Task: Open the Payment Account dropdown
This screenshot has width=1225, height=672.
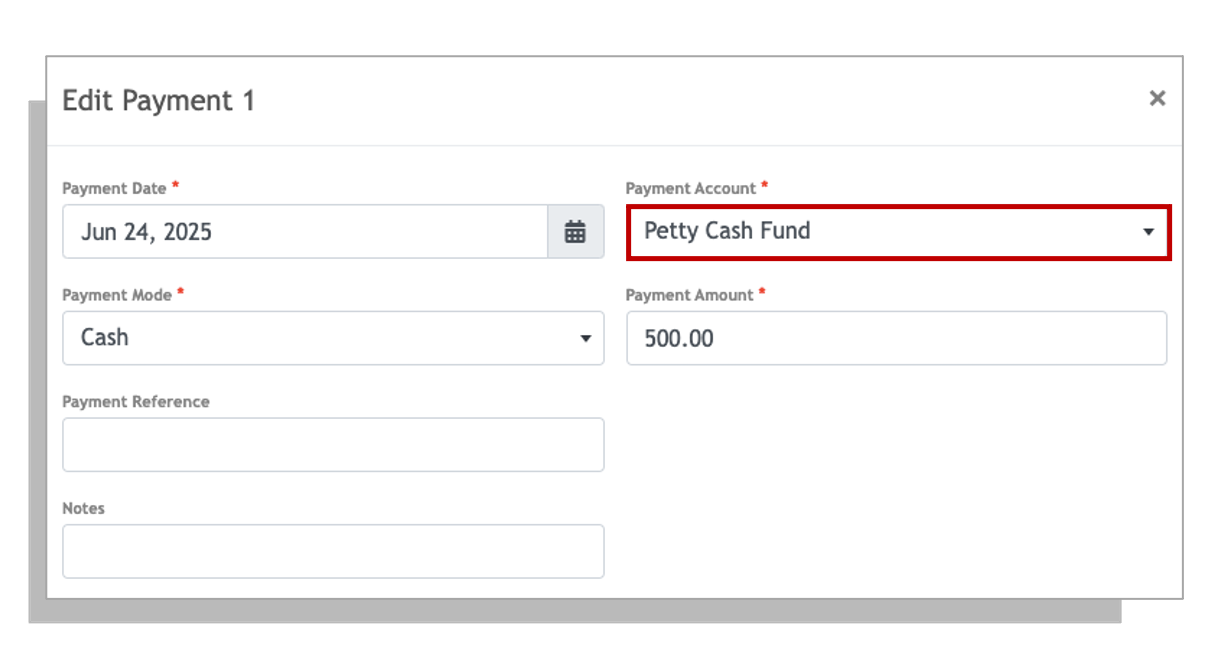Action: click(898, 232)
